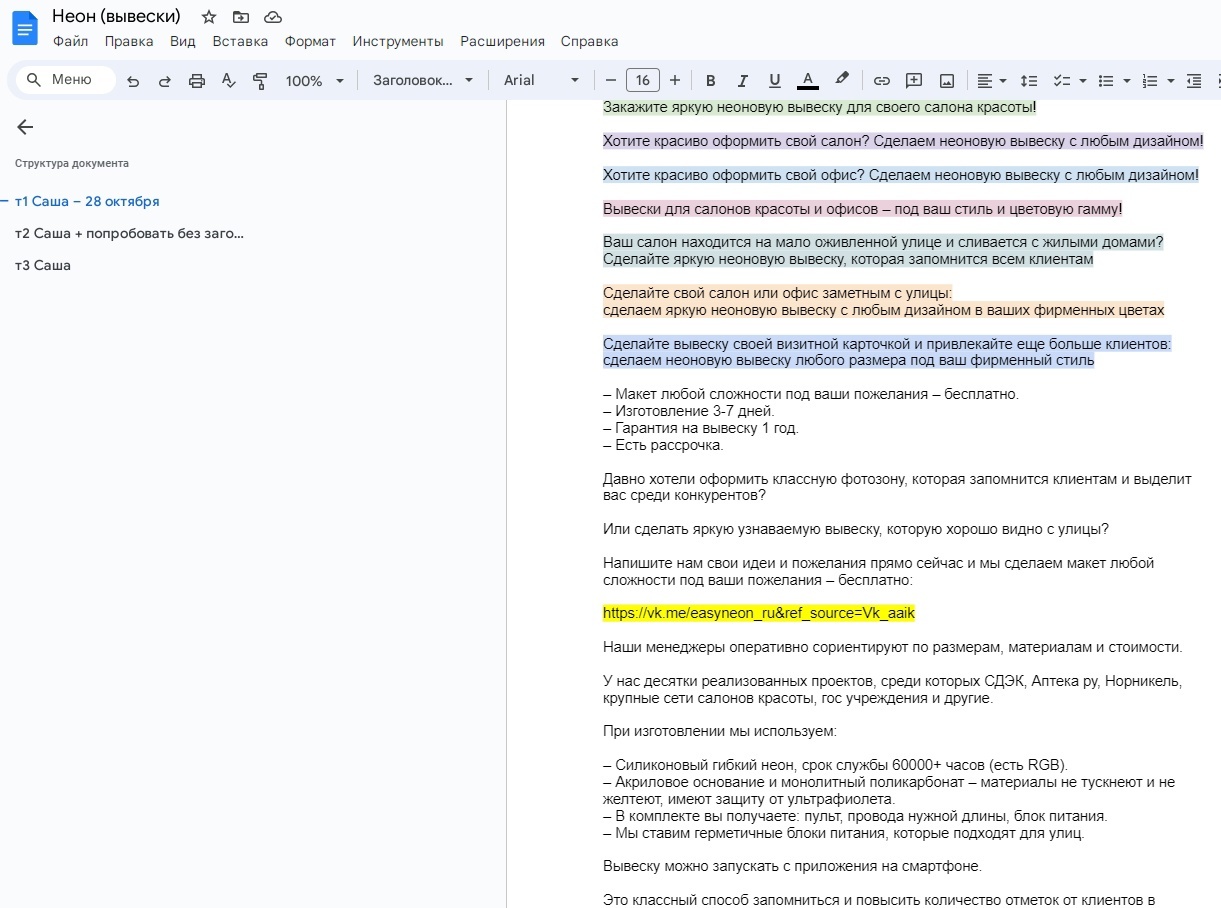Click the font size field 16
This screenshot has width=1221, height=908.
click(x=642, y=81)
